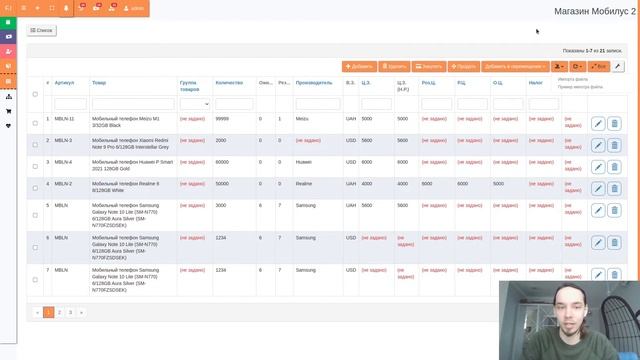Screen dimensions: 640x360
Task: Click the Все button in toolbar
Action: 599,67
